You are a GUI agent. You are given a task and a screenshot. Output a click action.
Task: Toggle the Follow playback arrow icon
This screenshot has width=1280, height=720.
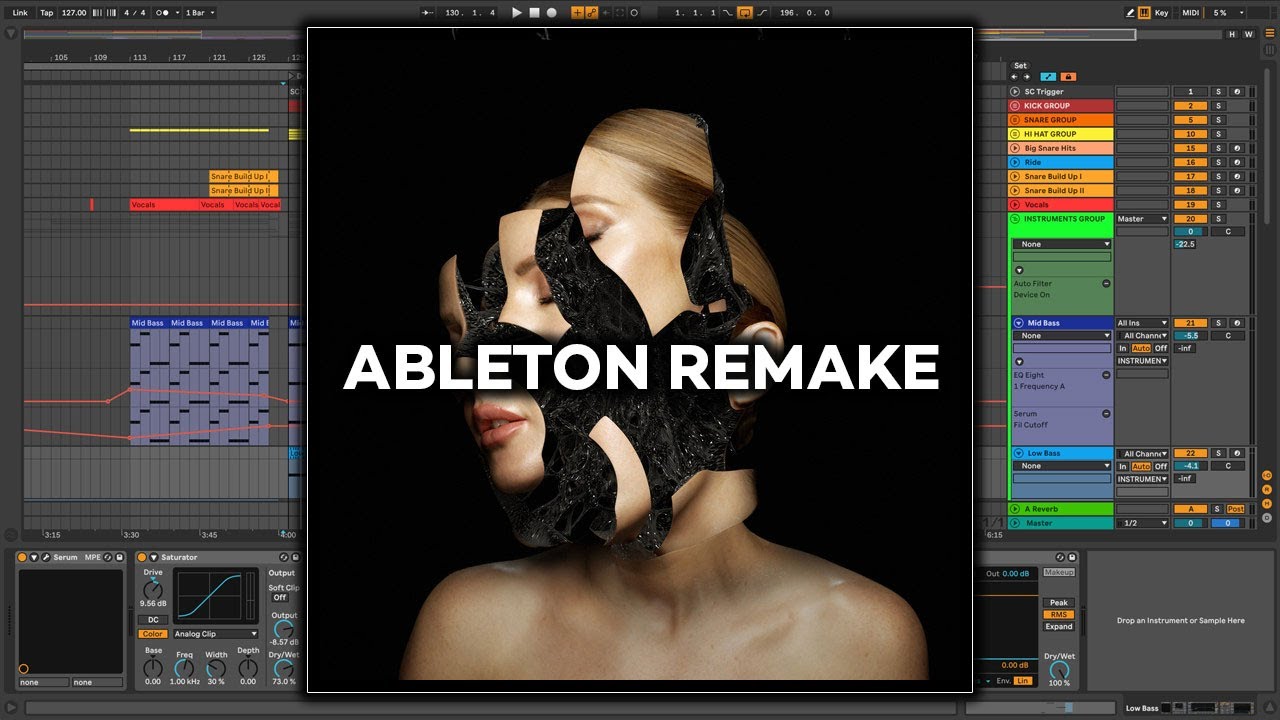[428, 13]
